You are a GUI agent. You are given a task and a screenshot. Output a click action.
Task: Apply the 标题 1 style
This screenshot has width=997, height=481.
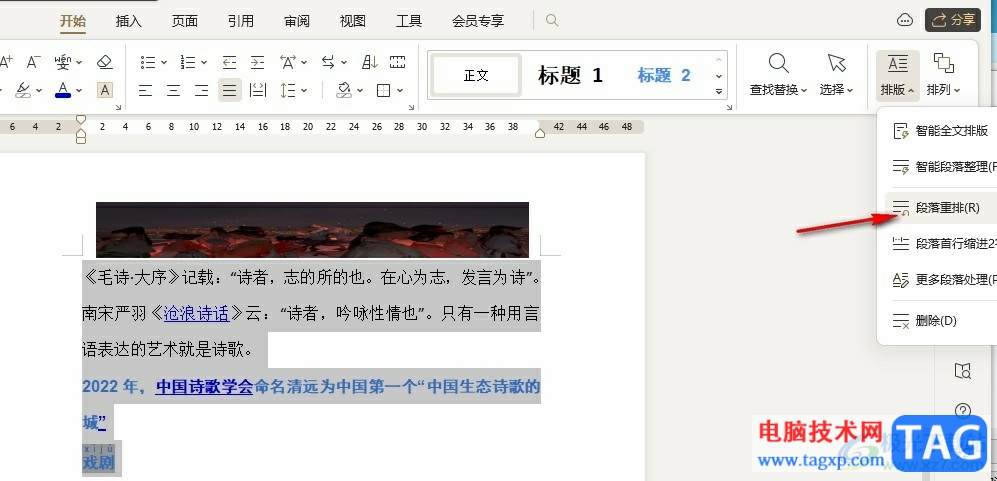pyautogui.click(x=570, y=76)
